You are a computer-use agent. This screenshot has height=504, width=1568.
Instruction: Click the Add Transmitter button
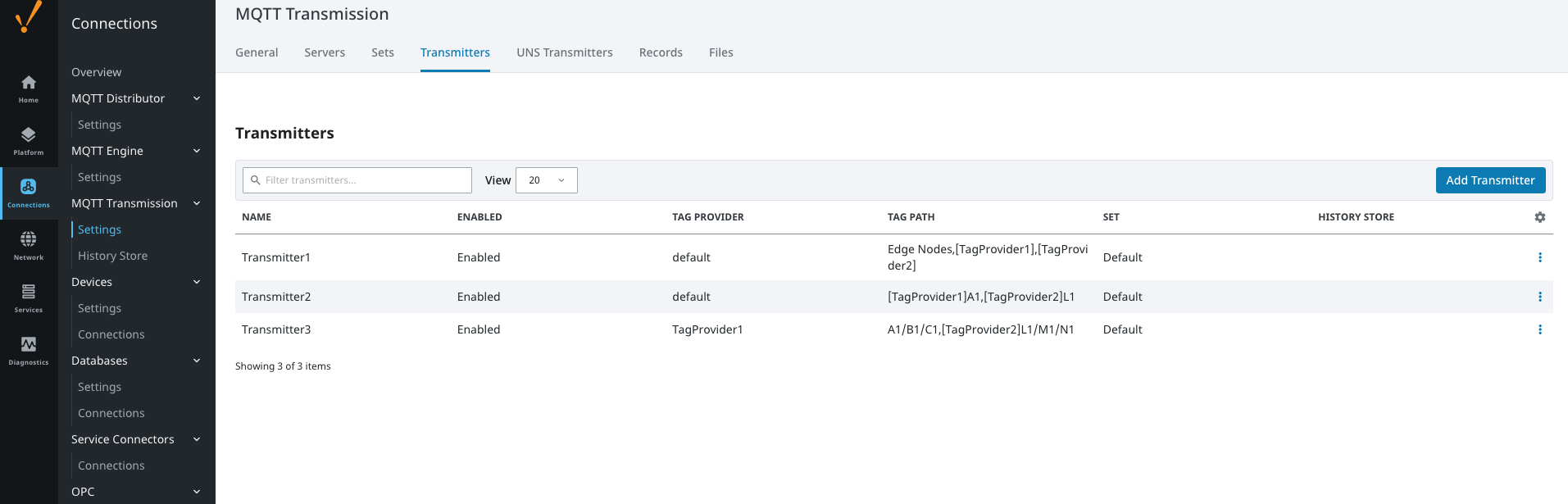[1489, 180]
